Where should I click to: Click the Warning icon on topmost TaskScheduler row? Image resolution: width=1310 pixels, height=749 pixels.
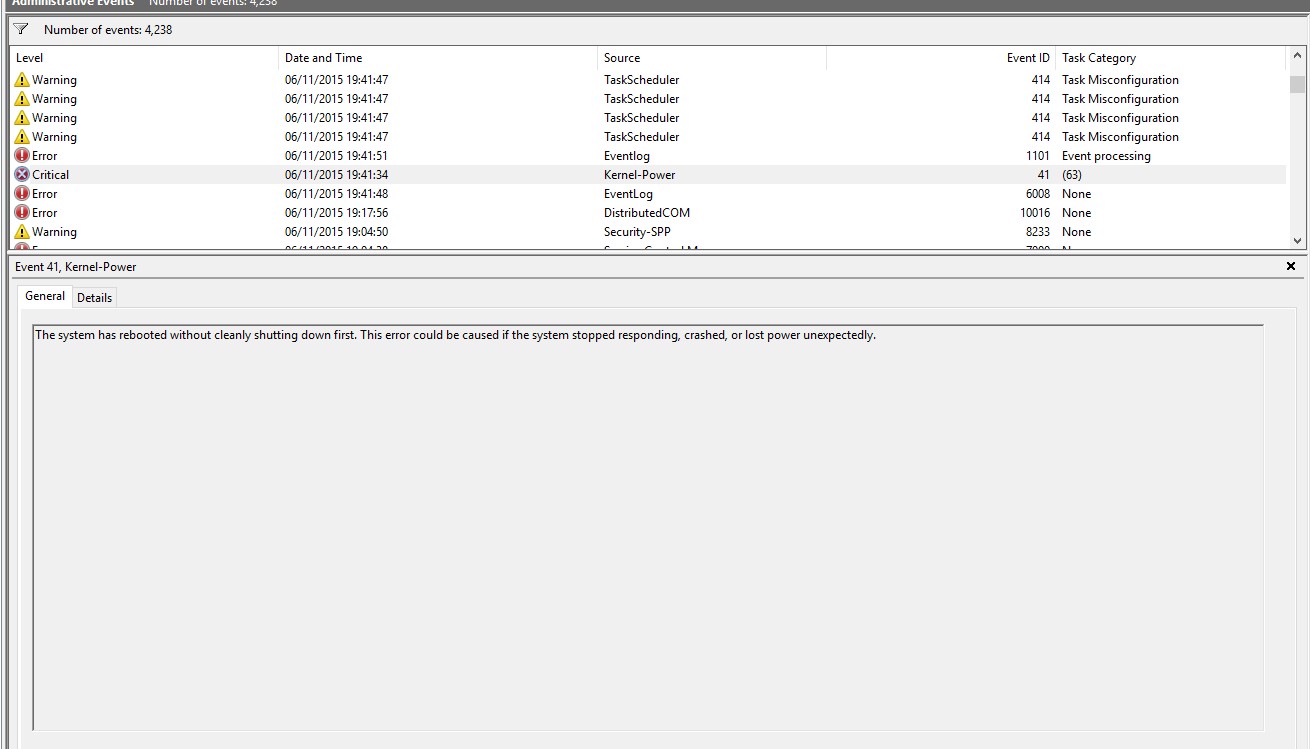(x=22, y=80)
